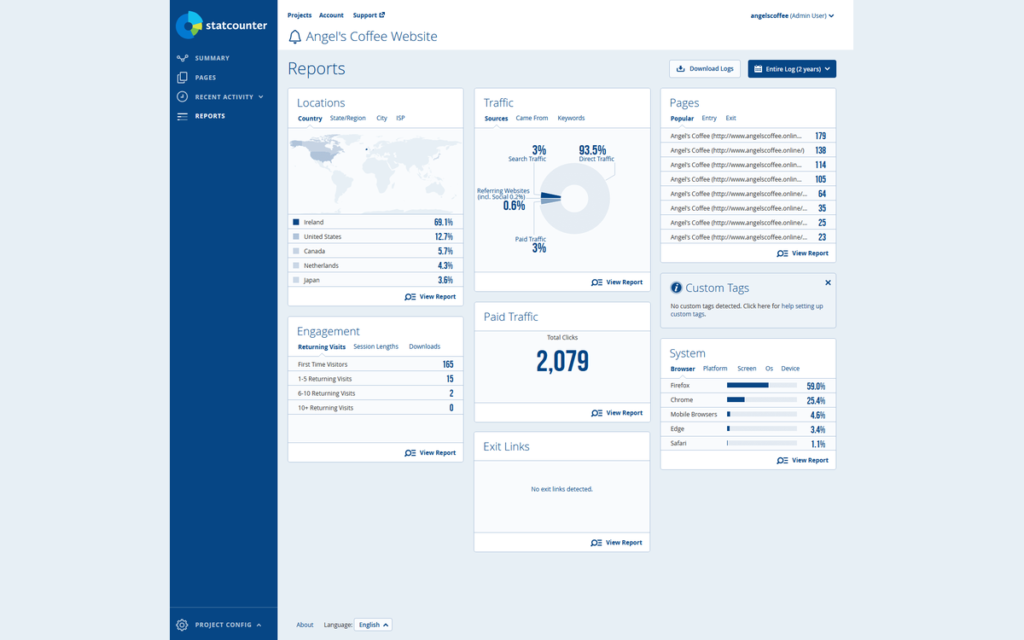Click the world map in Locations
Screen dimensions: 1024x640
pos(376,171)
